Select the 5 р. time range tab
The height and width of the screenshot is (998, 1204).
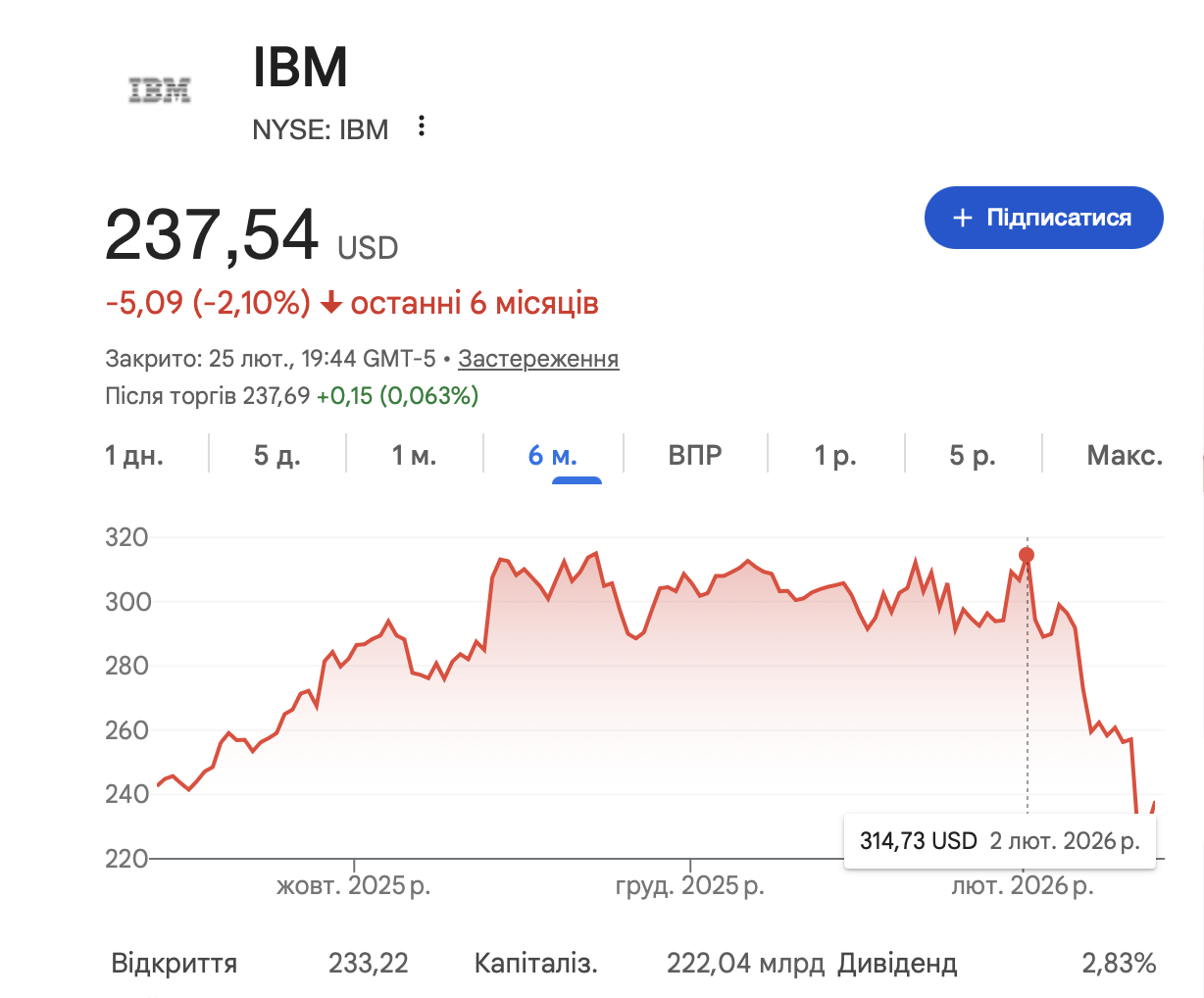[x=973, y=456]
